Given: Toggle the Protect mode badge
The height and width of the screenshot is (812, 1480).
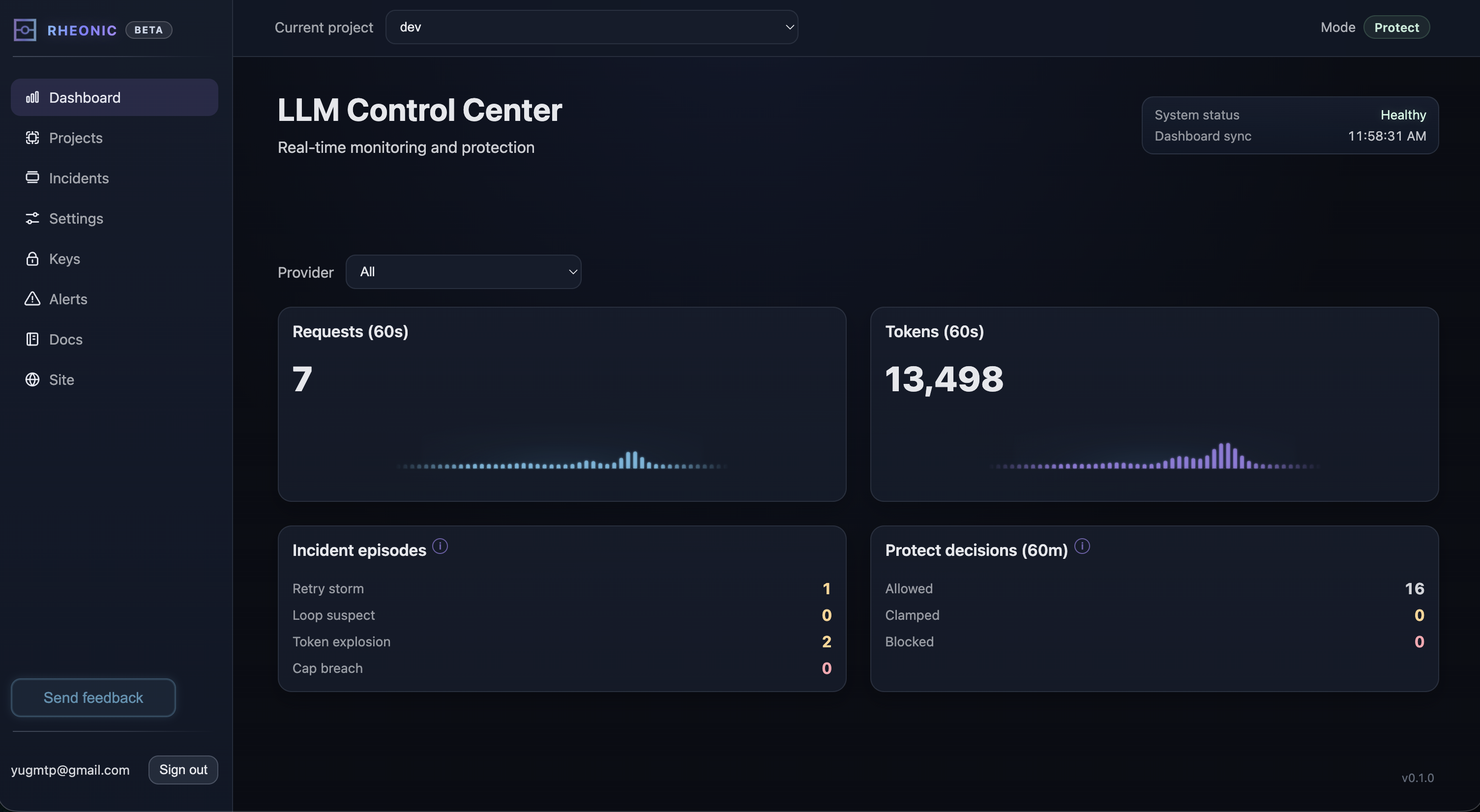Looking at the screenshot, I should point(1396,28).
